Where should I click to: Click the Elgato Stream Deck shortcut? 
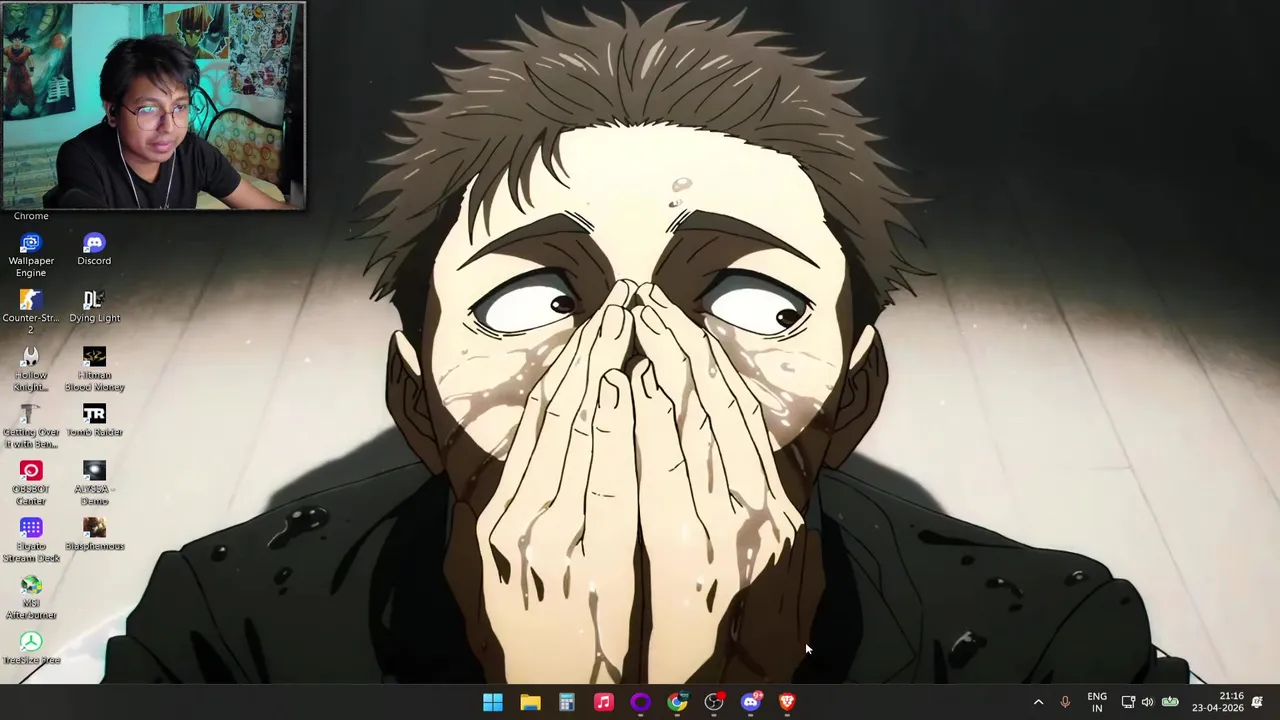31,540
